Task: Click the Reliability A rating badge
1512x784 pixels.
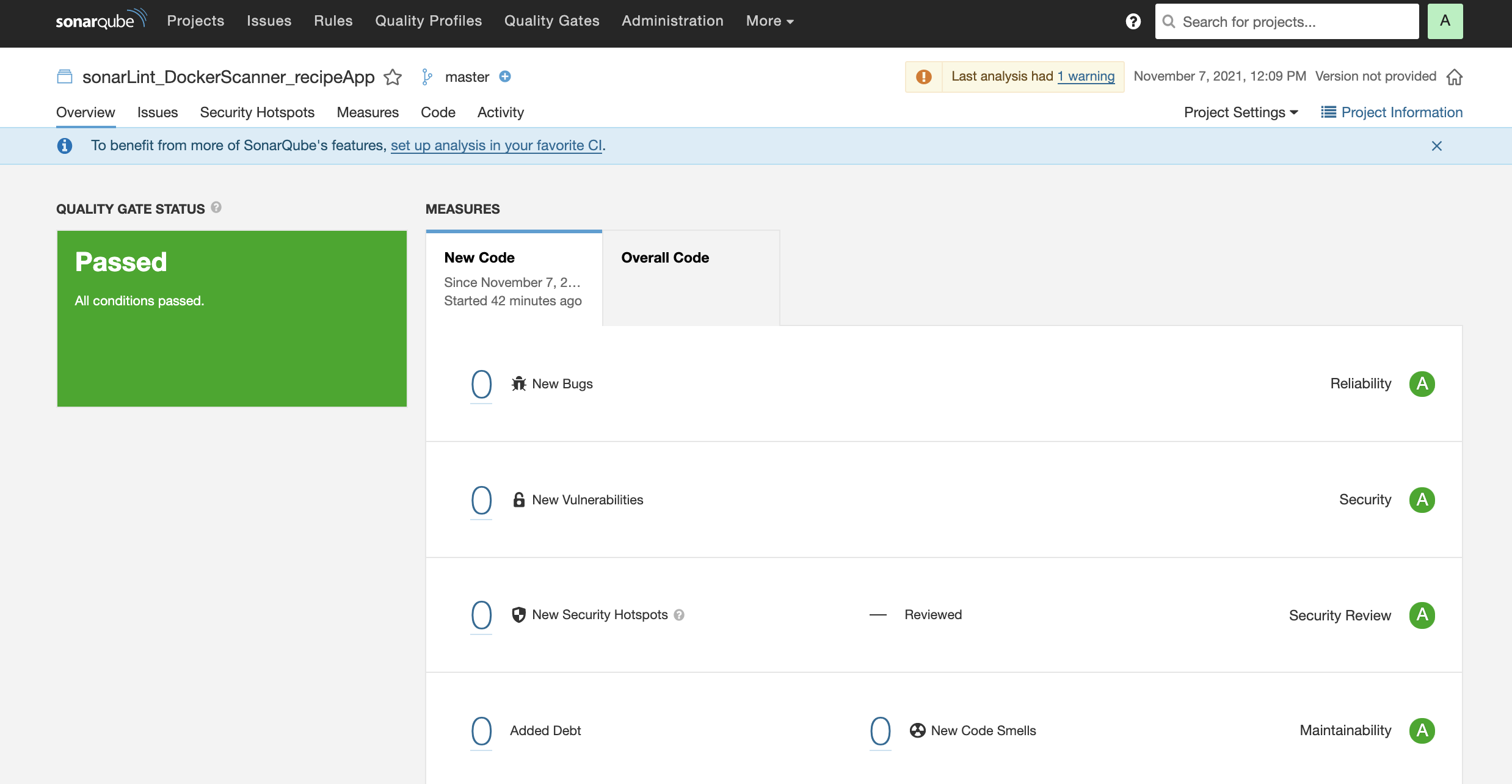Action: click(x=1422, y=384)
